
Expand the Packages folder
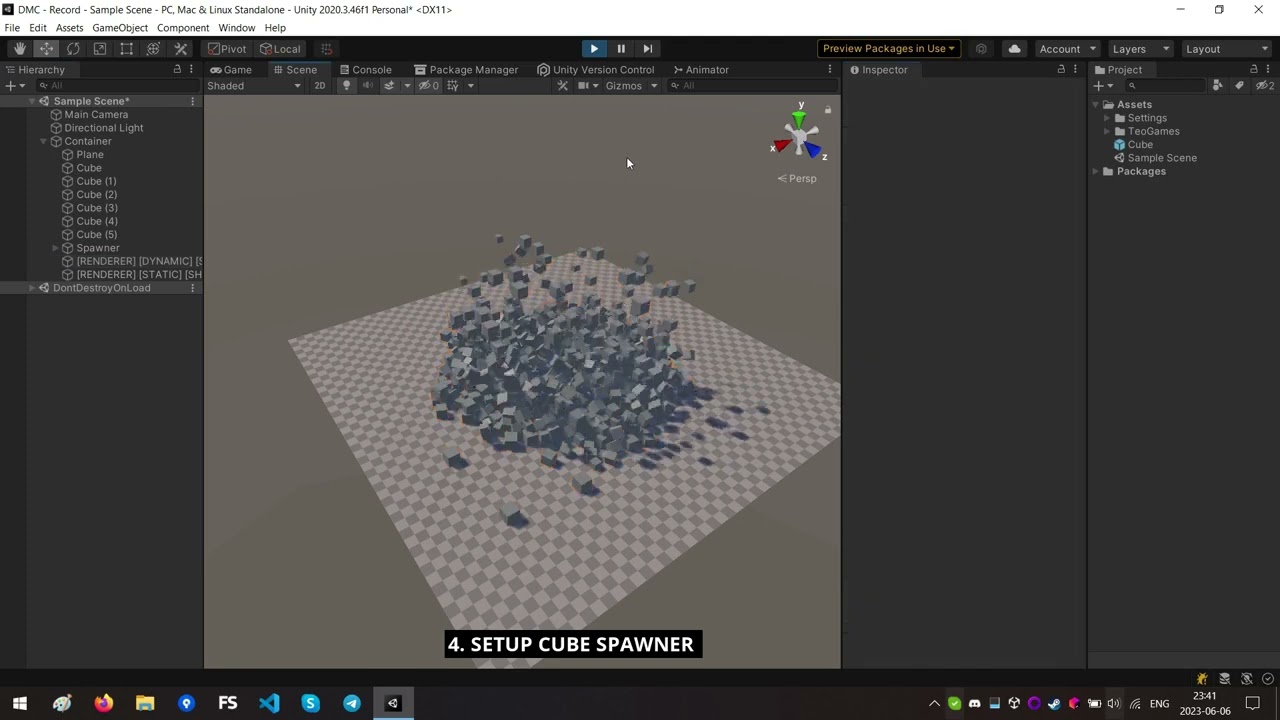click(x=1096, y=172)
